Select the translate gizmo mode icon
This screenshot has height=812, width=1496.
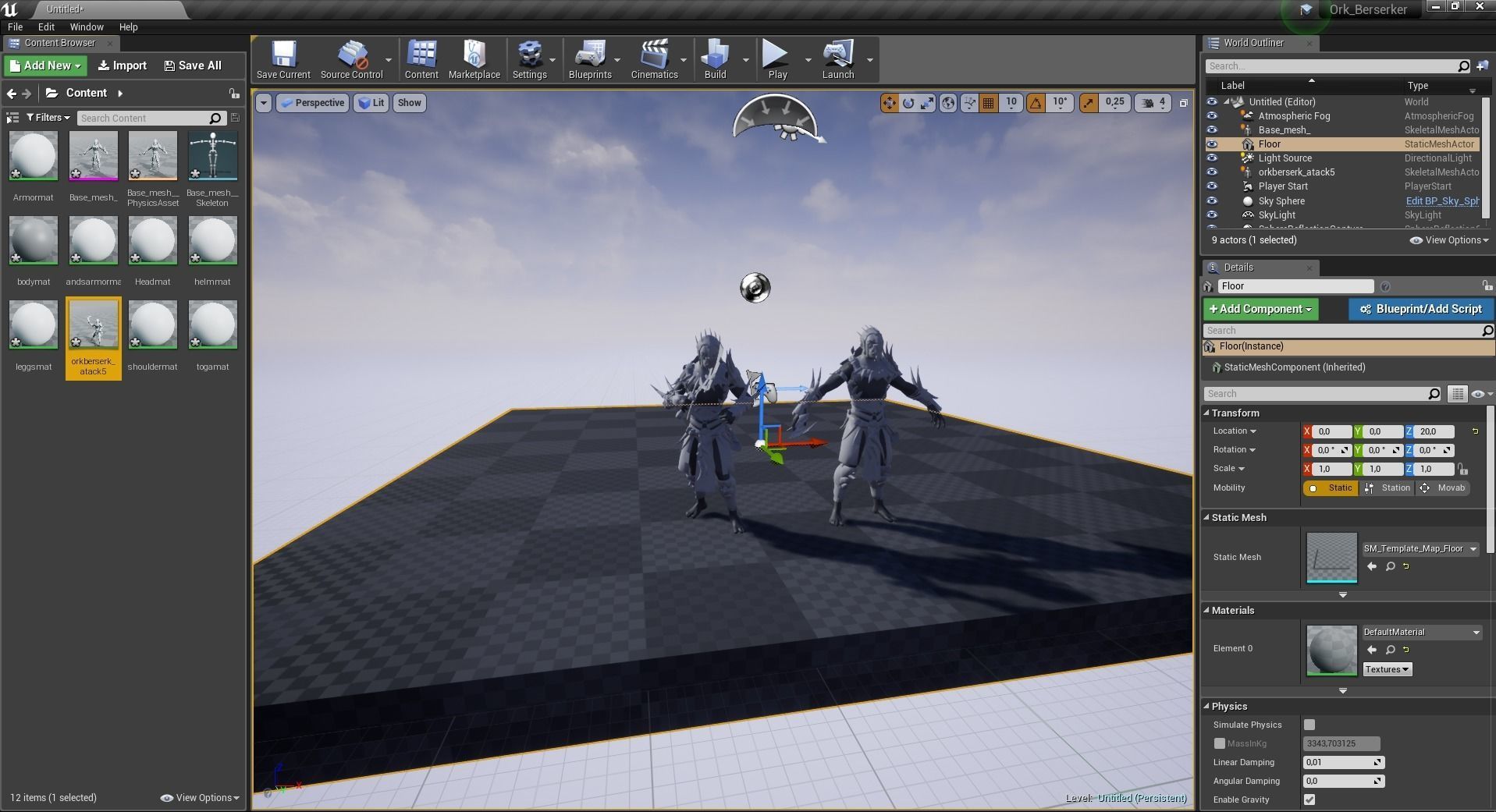click(890, 103)
